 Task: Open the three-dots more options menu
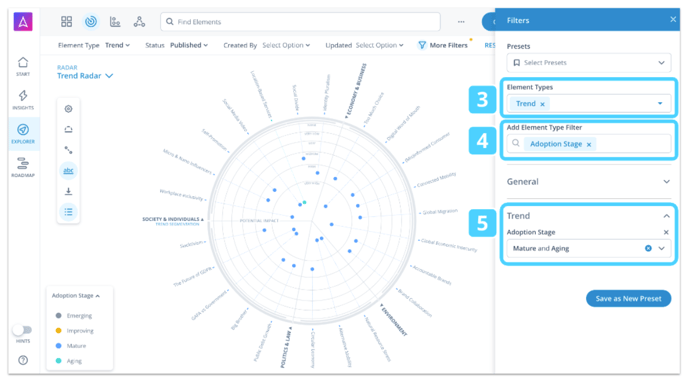(461, 21)
